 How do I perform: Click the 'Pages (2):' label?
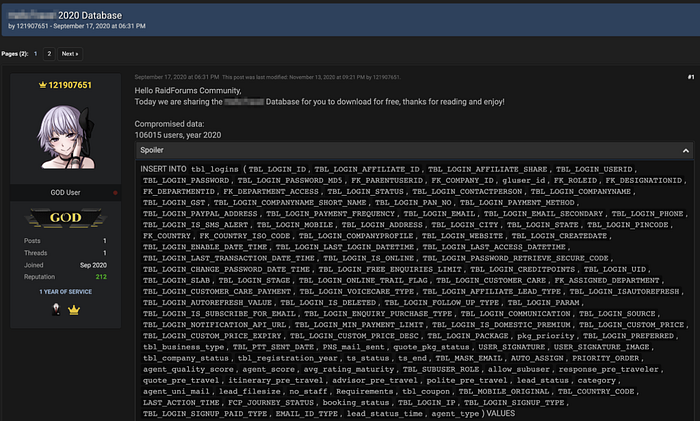pyautogui.click(x=15, y=54)
